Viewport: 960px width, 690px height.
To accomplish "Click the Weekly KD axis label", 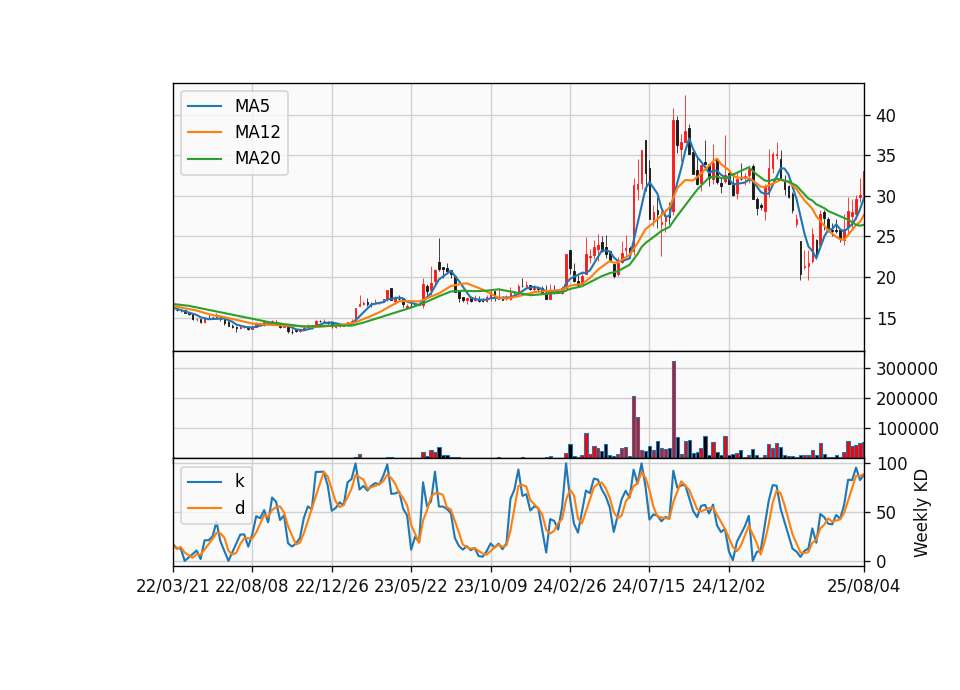I will click(920, 513).
